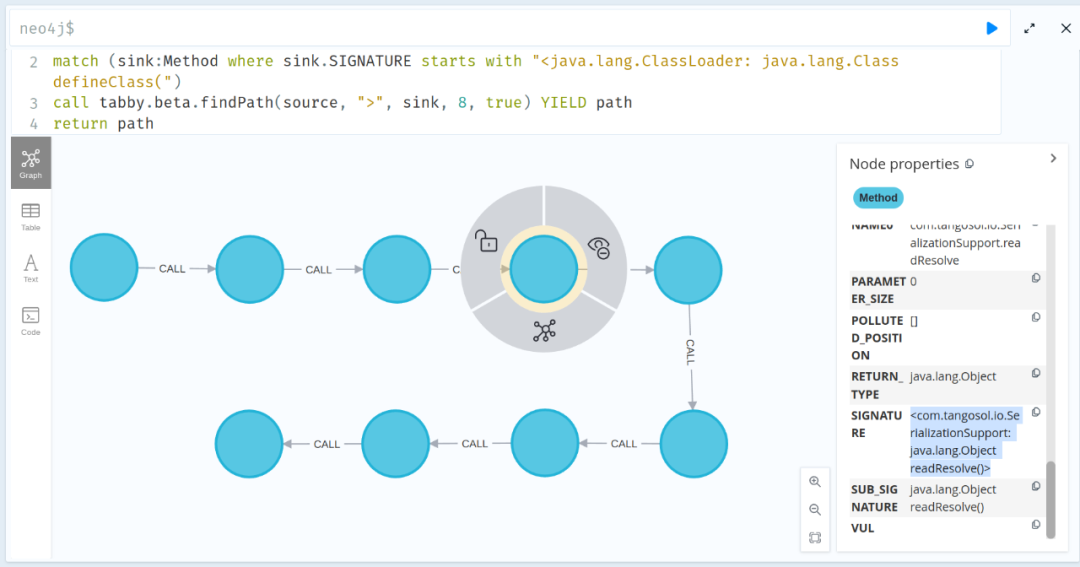Switch to the Text view tab

tap(31, 268)
